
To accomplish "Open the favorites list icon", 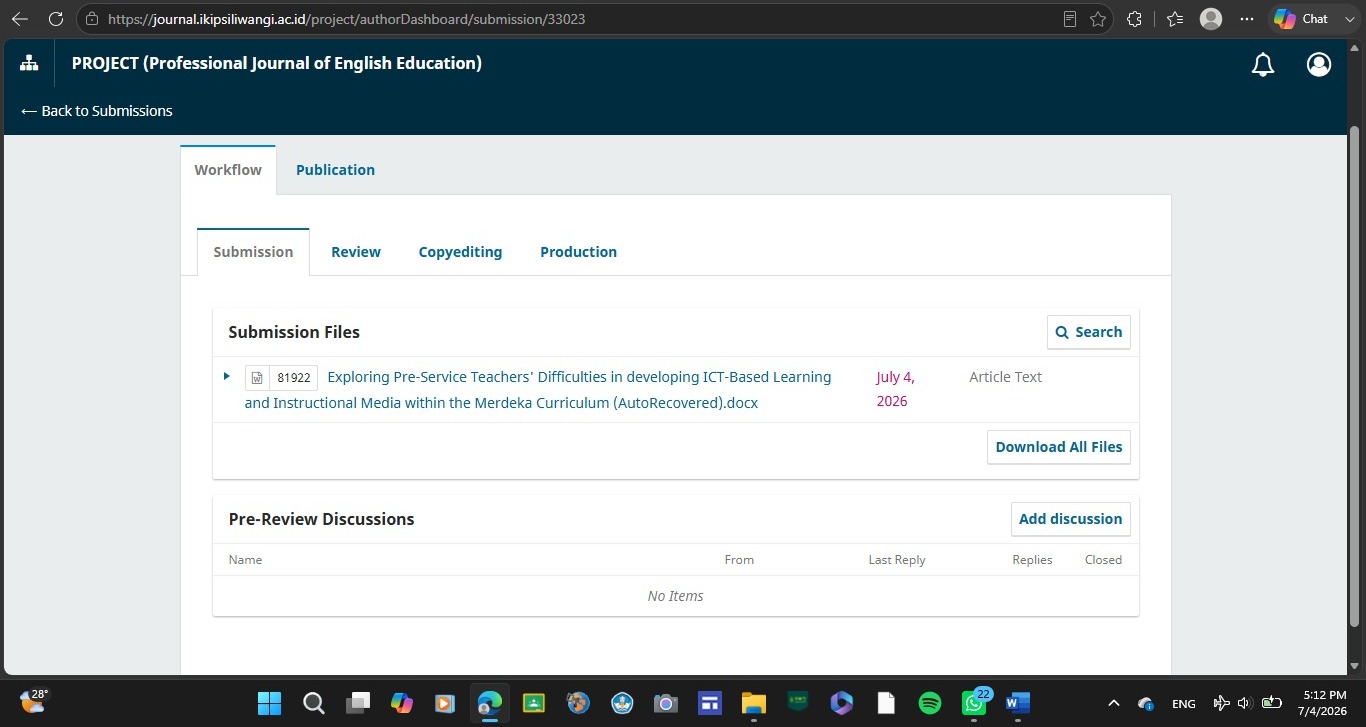I will 1175,19.
